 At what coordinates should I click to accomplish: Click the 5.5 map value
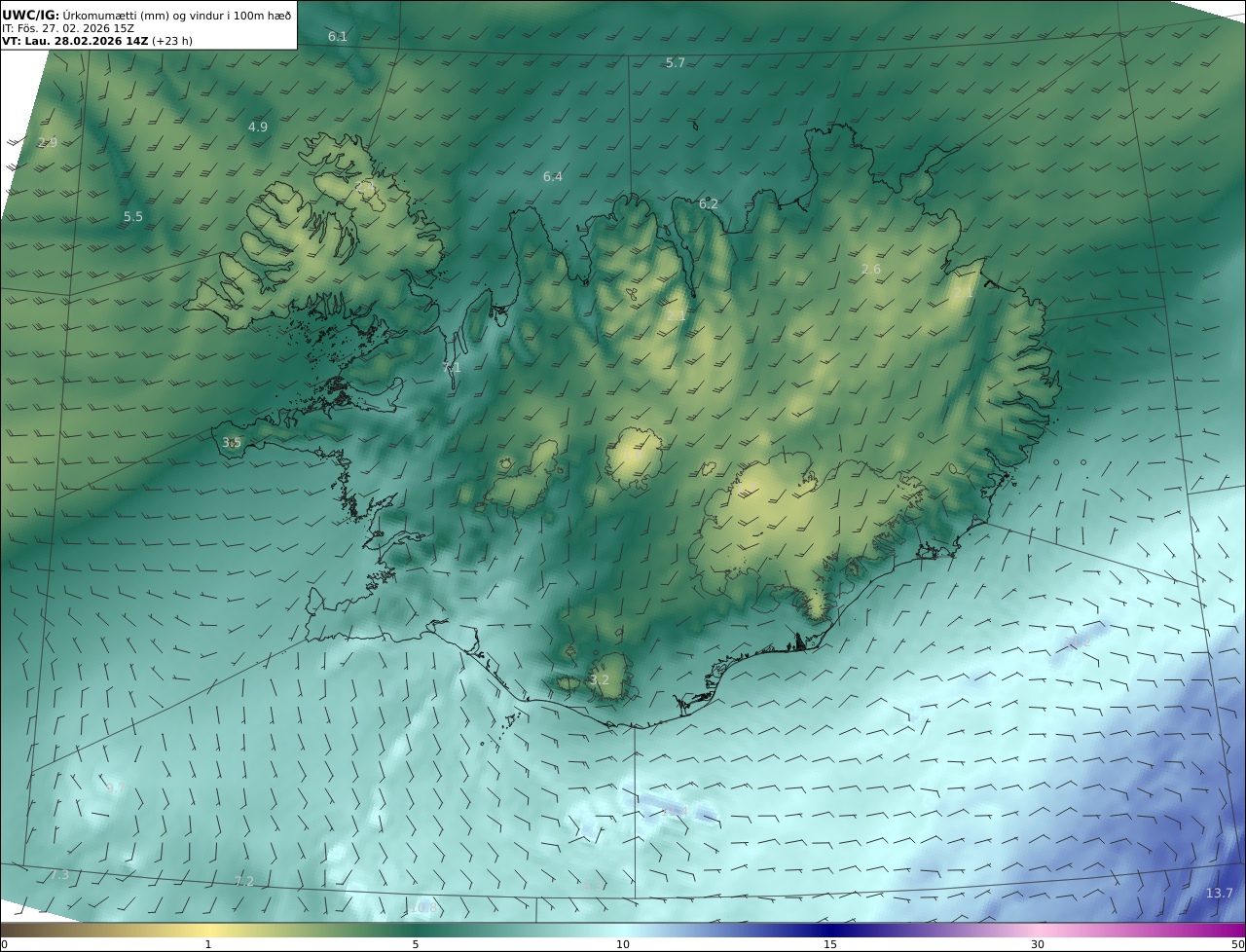click(x=133, y=216)
